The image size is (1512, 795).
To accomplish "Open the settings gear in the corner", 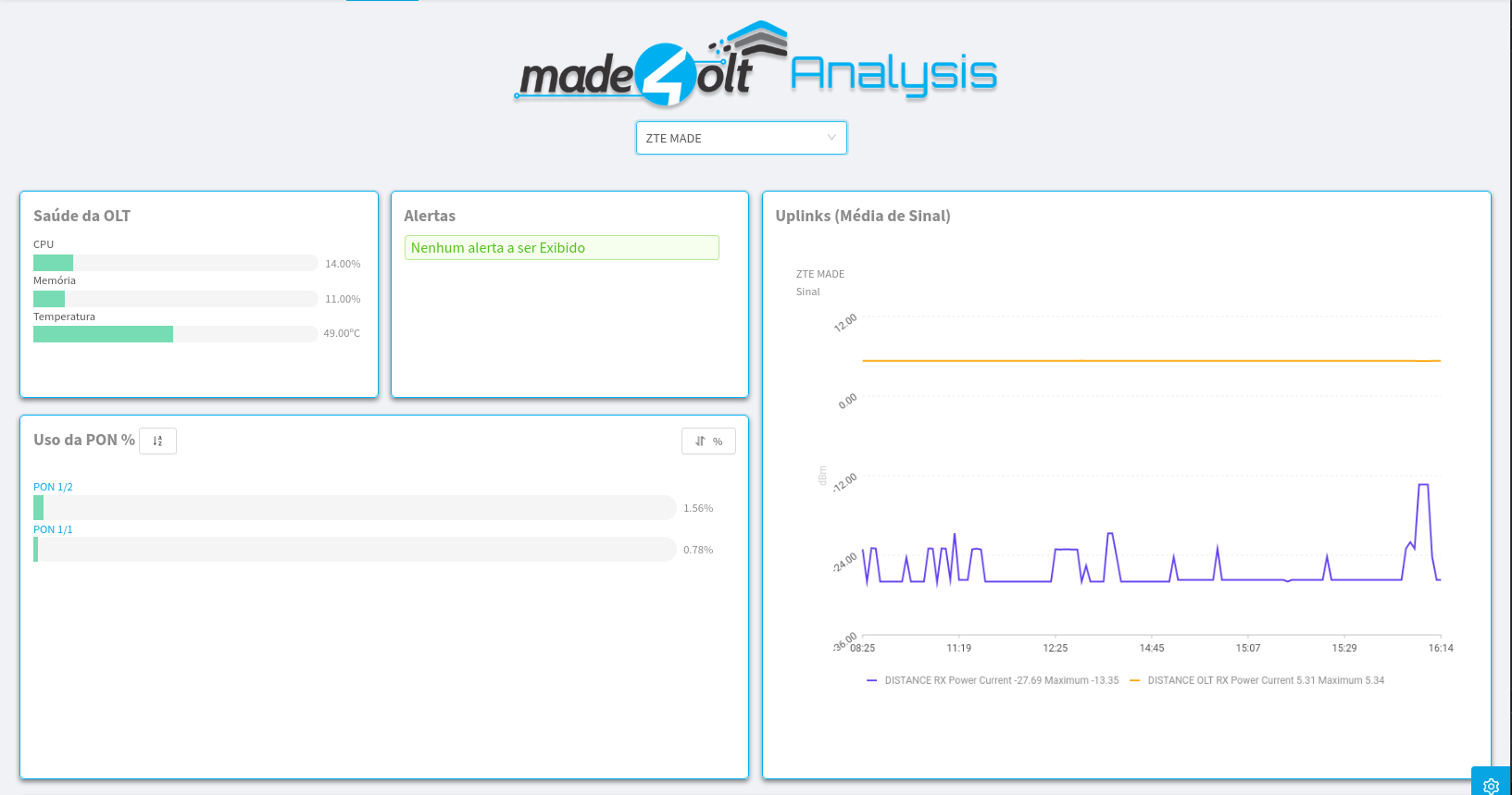I will tap(1491, 785).
